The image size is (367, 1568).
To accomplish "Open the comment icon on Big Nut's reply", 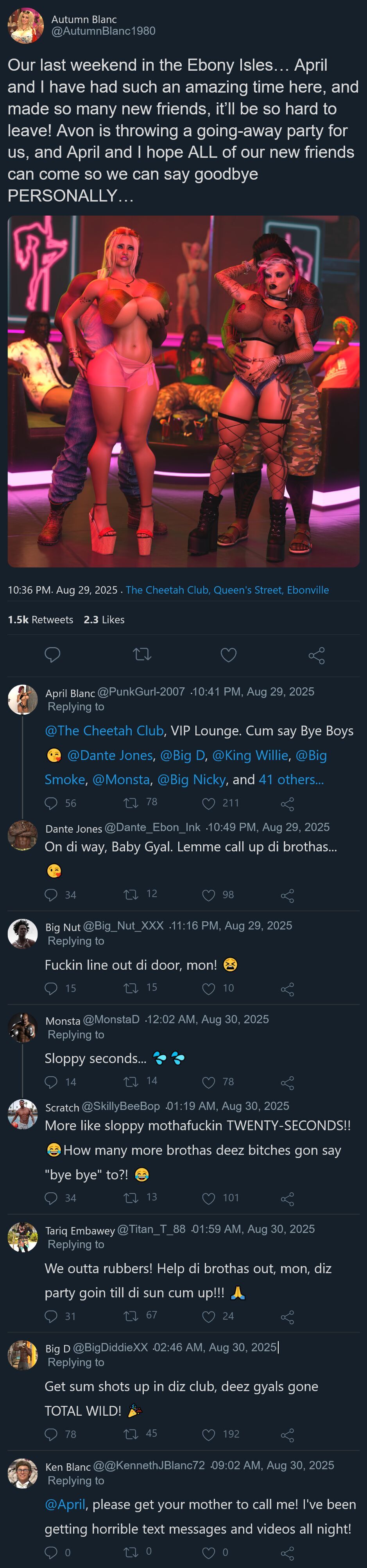I will (x=51, y=988).
